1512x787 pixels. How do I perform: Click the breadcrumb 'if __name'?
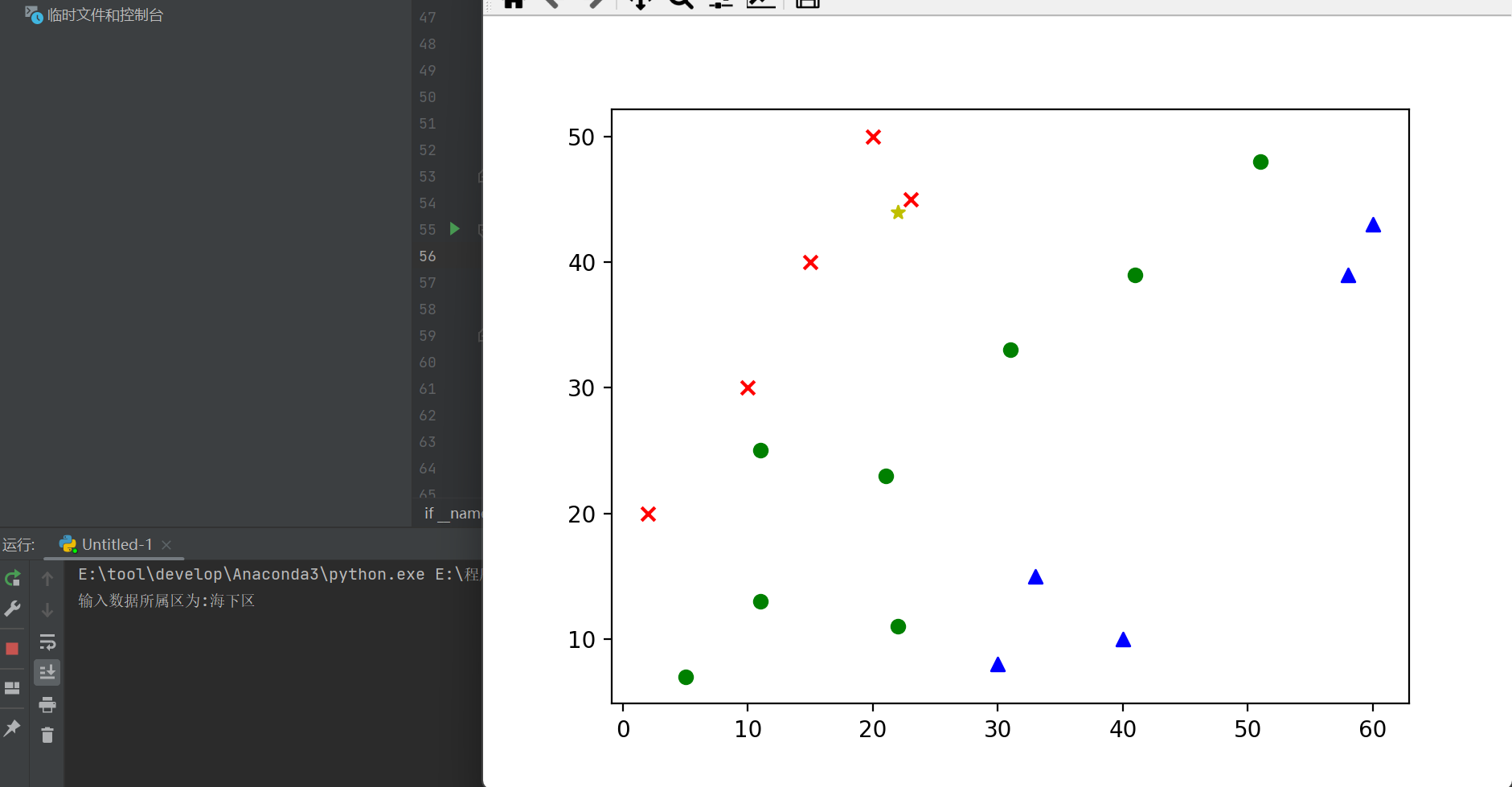tap(453, 513)
